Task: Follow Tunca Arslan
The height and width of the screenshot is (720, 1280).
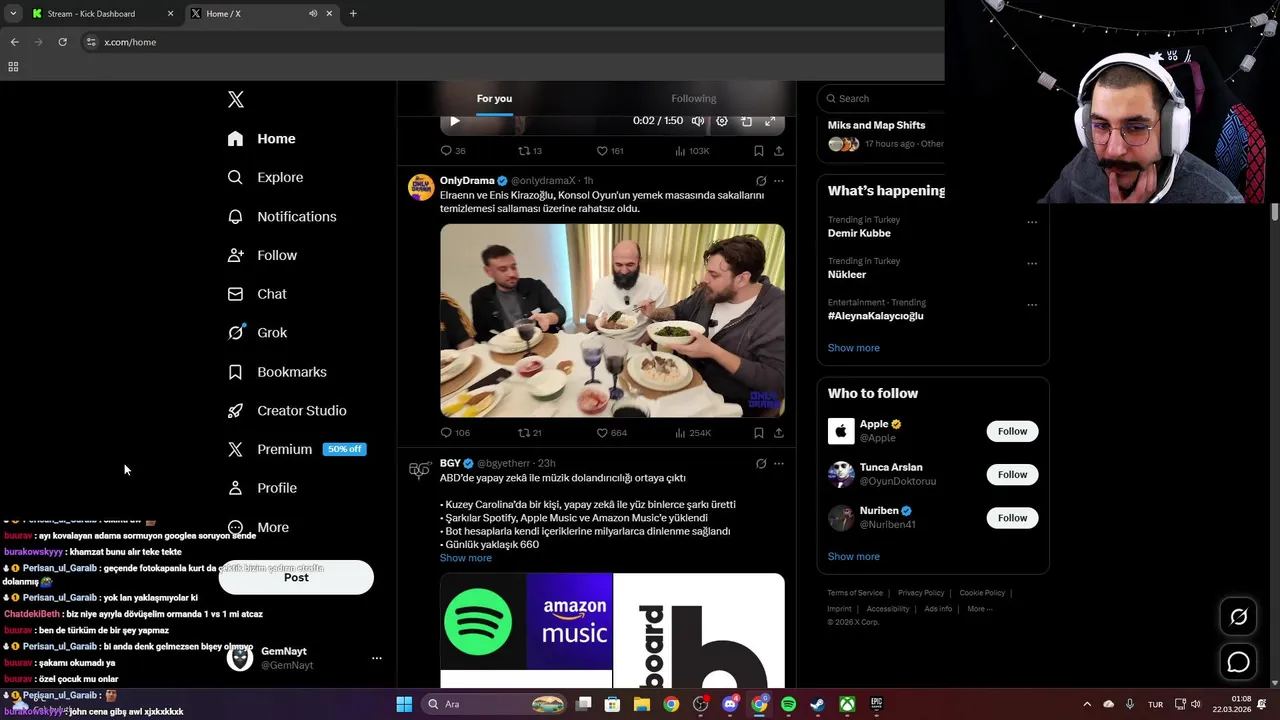Action: pyautogui.click(x=1012, y=475)
